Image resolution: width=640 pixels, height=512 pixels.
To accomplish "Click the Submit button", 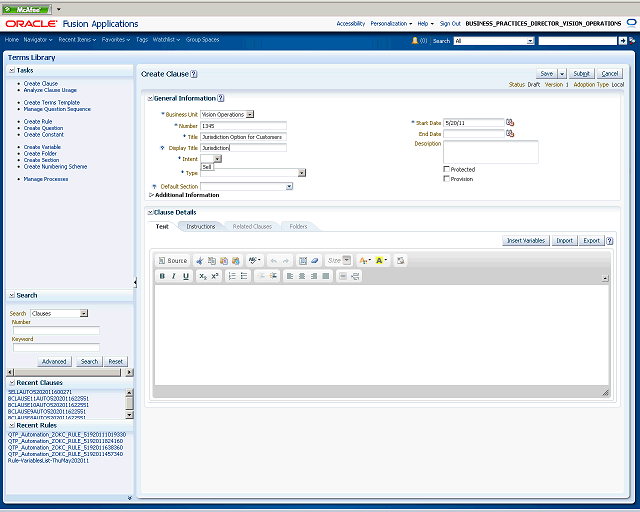I will point(581,73).
